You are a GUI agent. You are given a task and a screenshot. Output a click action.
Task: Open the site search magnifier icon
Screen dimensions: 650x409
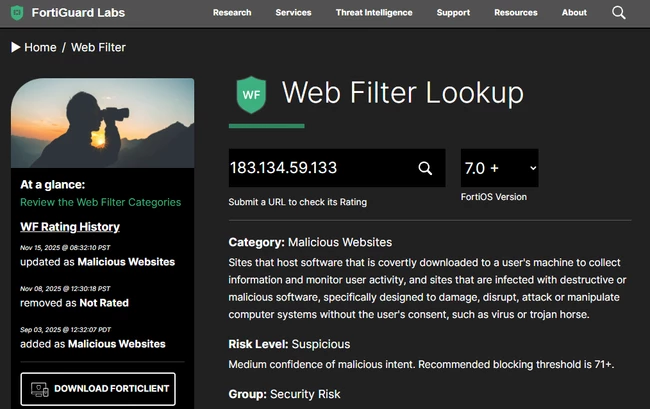tap(618, 12)
